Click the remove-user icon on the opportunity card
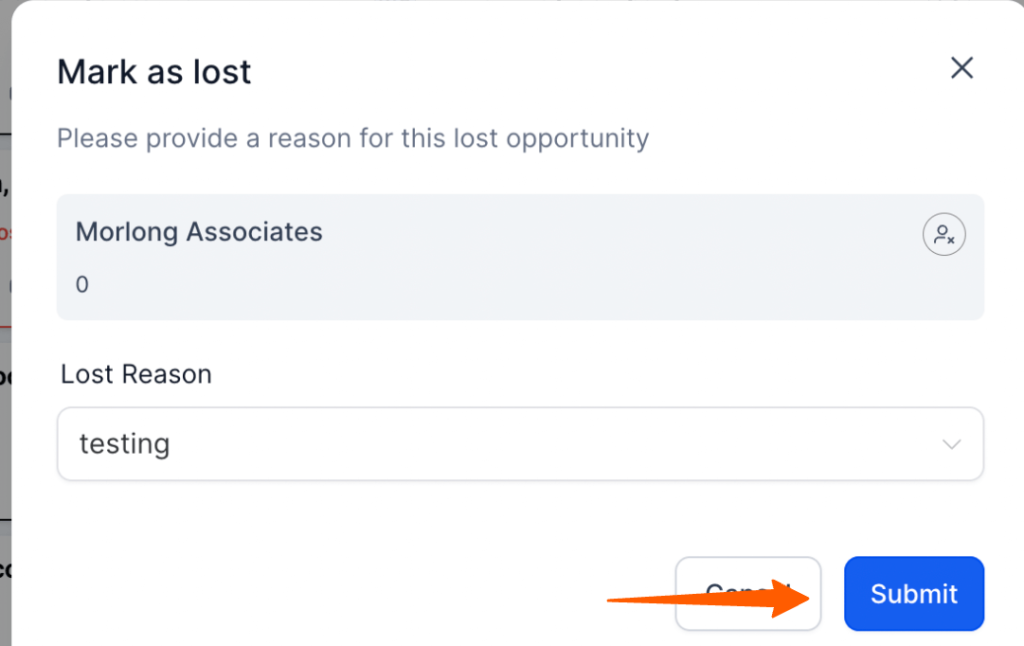1024x646 pixels. (x=943, y=235)
